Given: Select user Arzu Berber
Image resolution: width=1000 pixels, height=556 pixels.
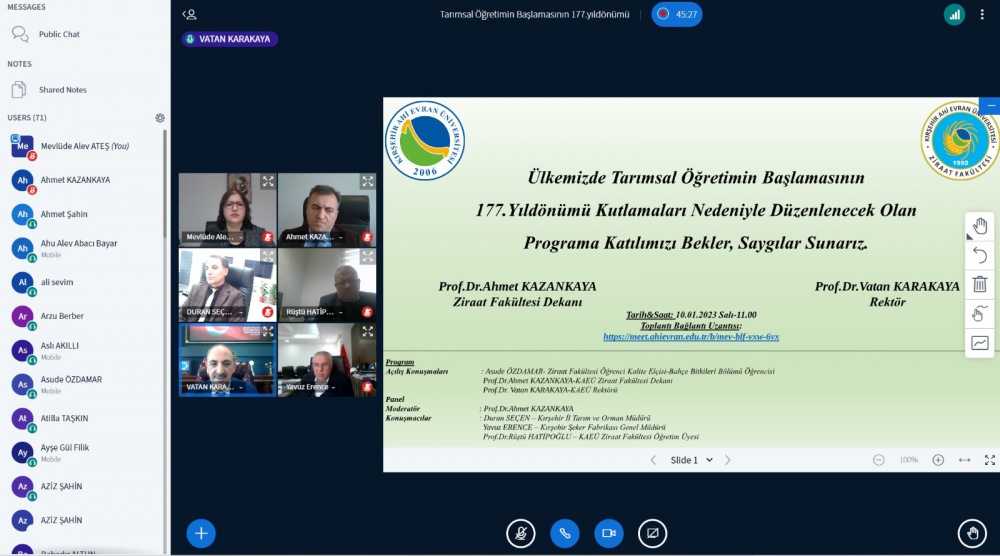Looking at the screenshot, I should 84,316.
